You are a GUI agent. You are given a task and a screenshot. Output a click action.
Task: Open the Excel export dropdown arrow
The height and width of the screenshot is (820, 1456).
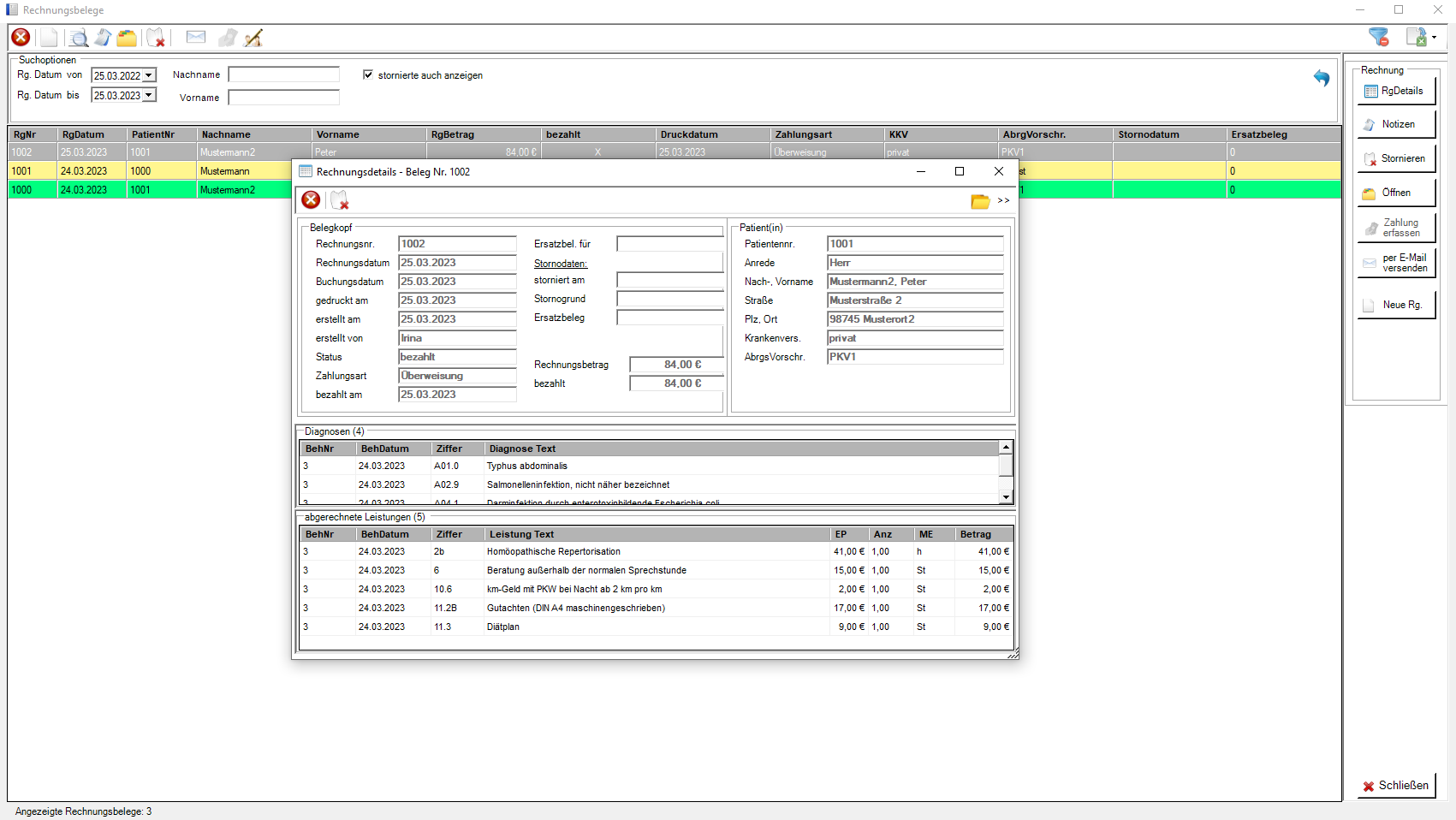click(x=1434, y=37)
